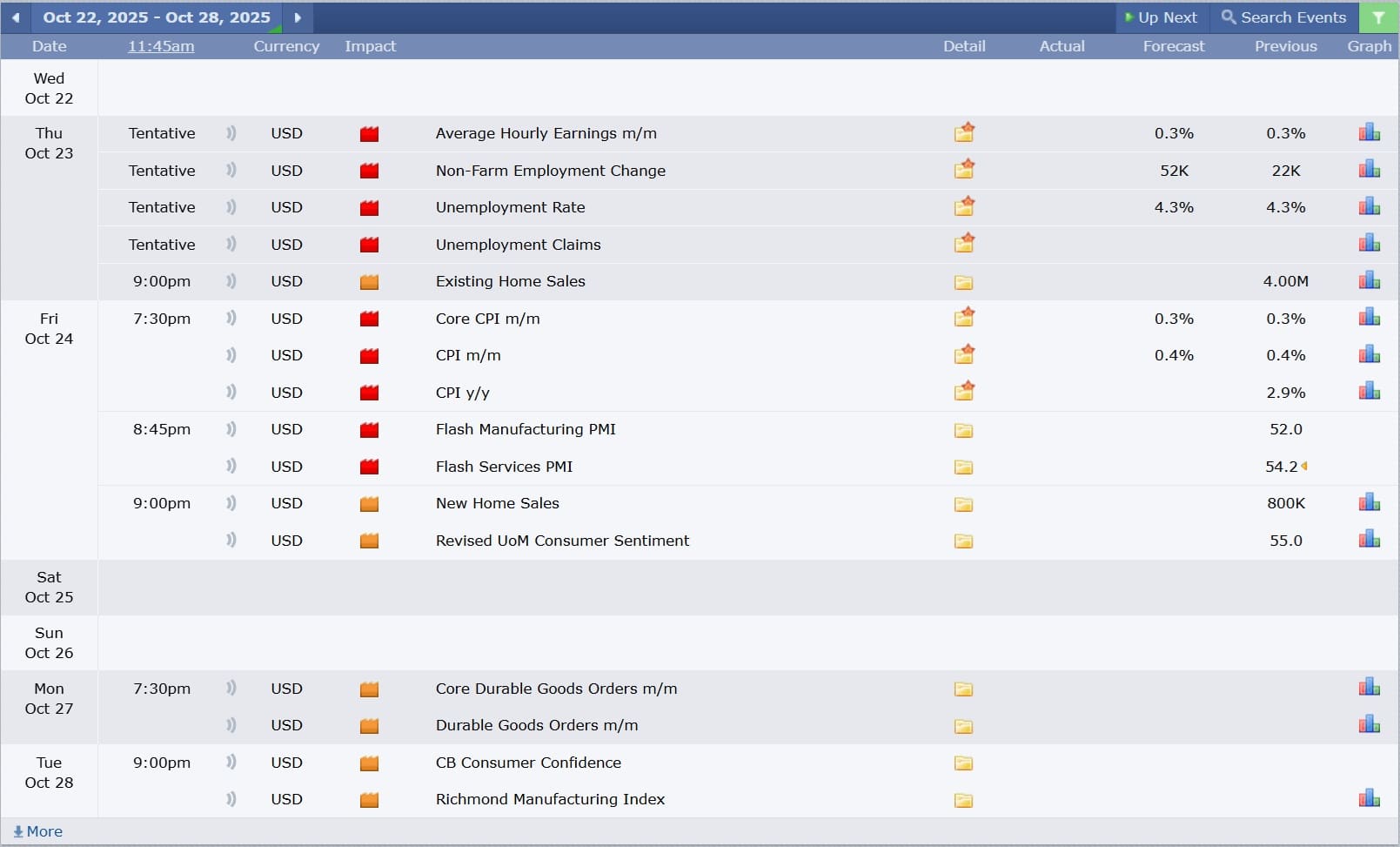Click the Up Next button
This screenshot has width=1400, height=847.
coord(1161,17)
